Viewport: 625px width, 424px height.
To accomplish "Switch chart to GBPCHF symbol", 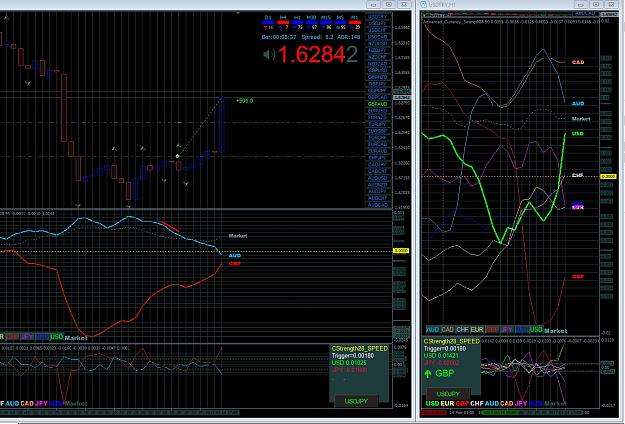I will pos(377,90).
